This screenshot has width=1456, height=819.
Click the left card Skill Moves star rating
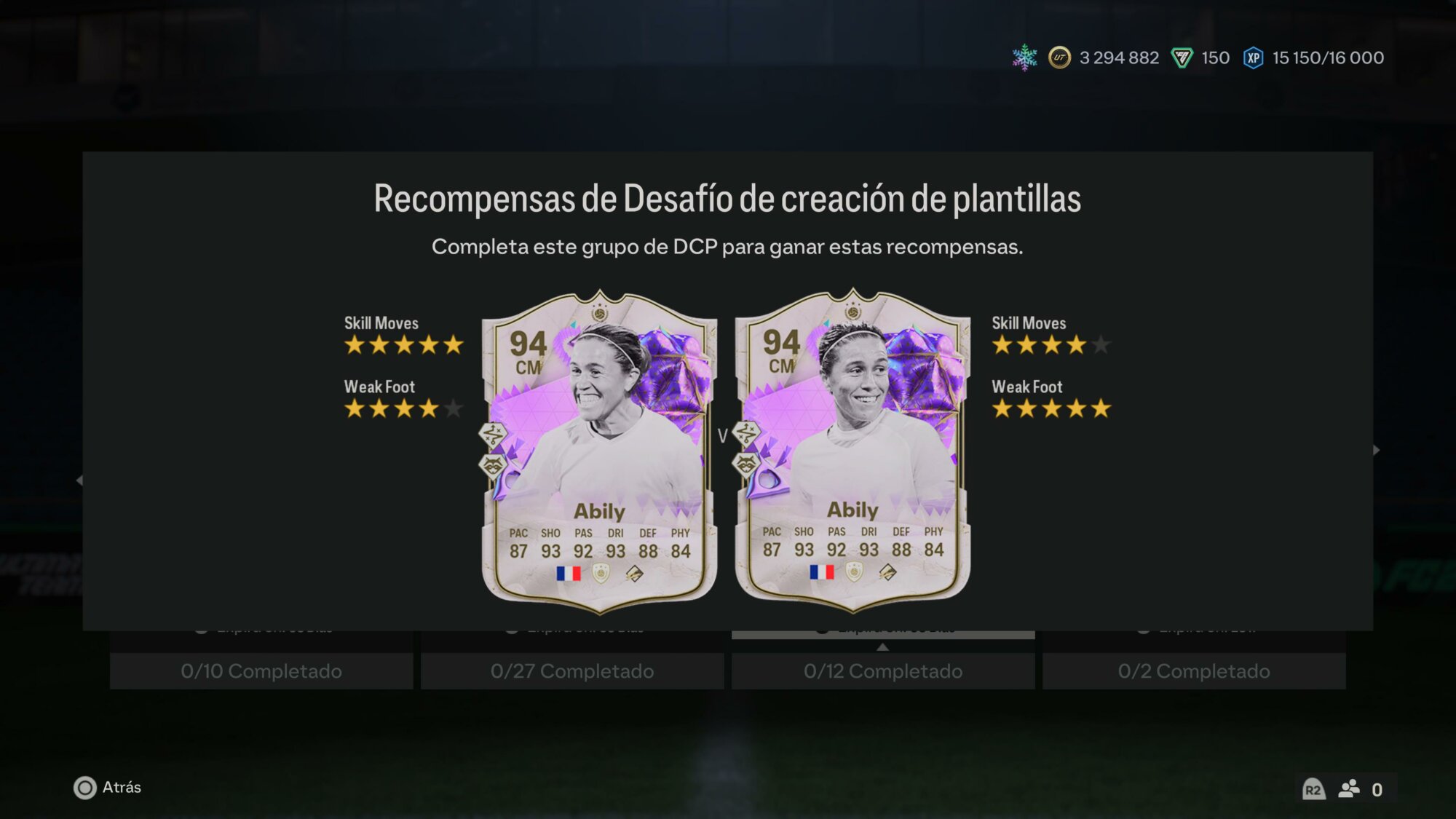click(404, 345)
